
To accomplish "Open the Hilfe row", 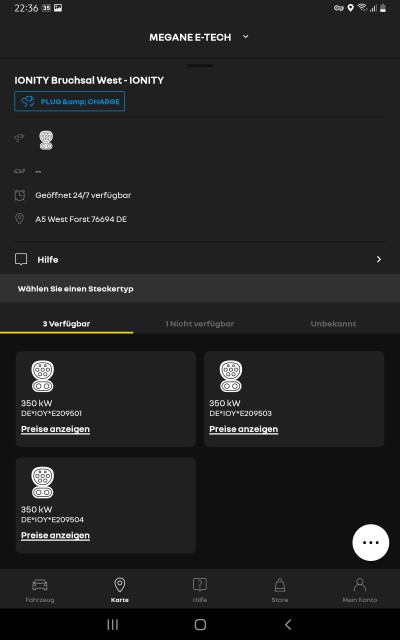I will [x=200, y=259].
